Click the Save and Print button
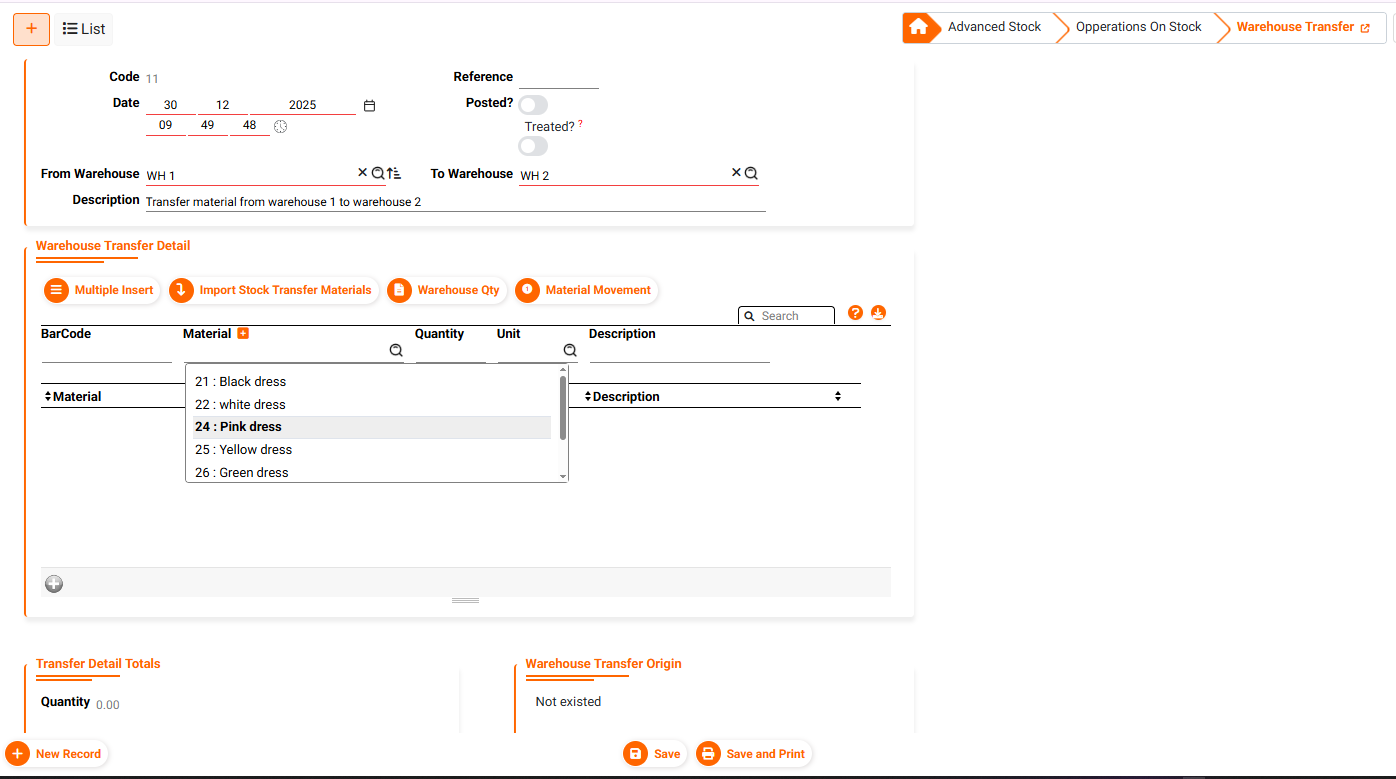Viewport: 1396px width, 779px height. (x=754, y=754)
